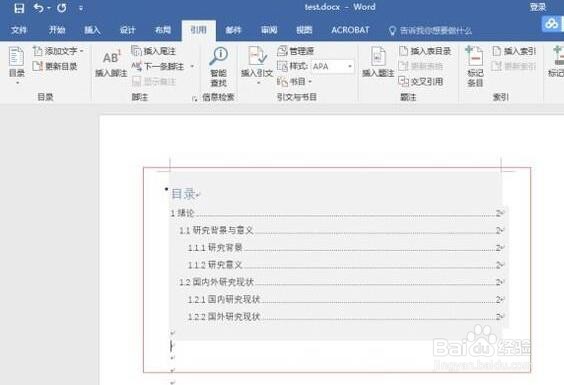
Task: Switch to the 插入 (Insert) tab
Action: 92,30
